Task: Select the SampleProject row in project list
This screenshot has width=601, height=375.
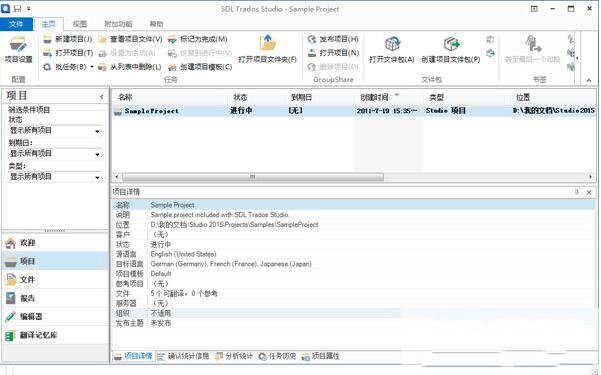Action: pyautogui.click(x=354, y=111)
